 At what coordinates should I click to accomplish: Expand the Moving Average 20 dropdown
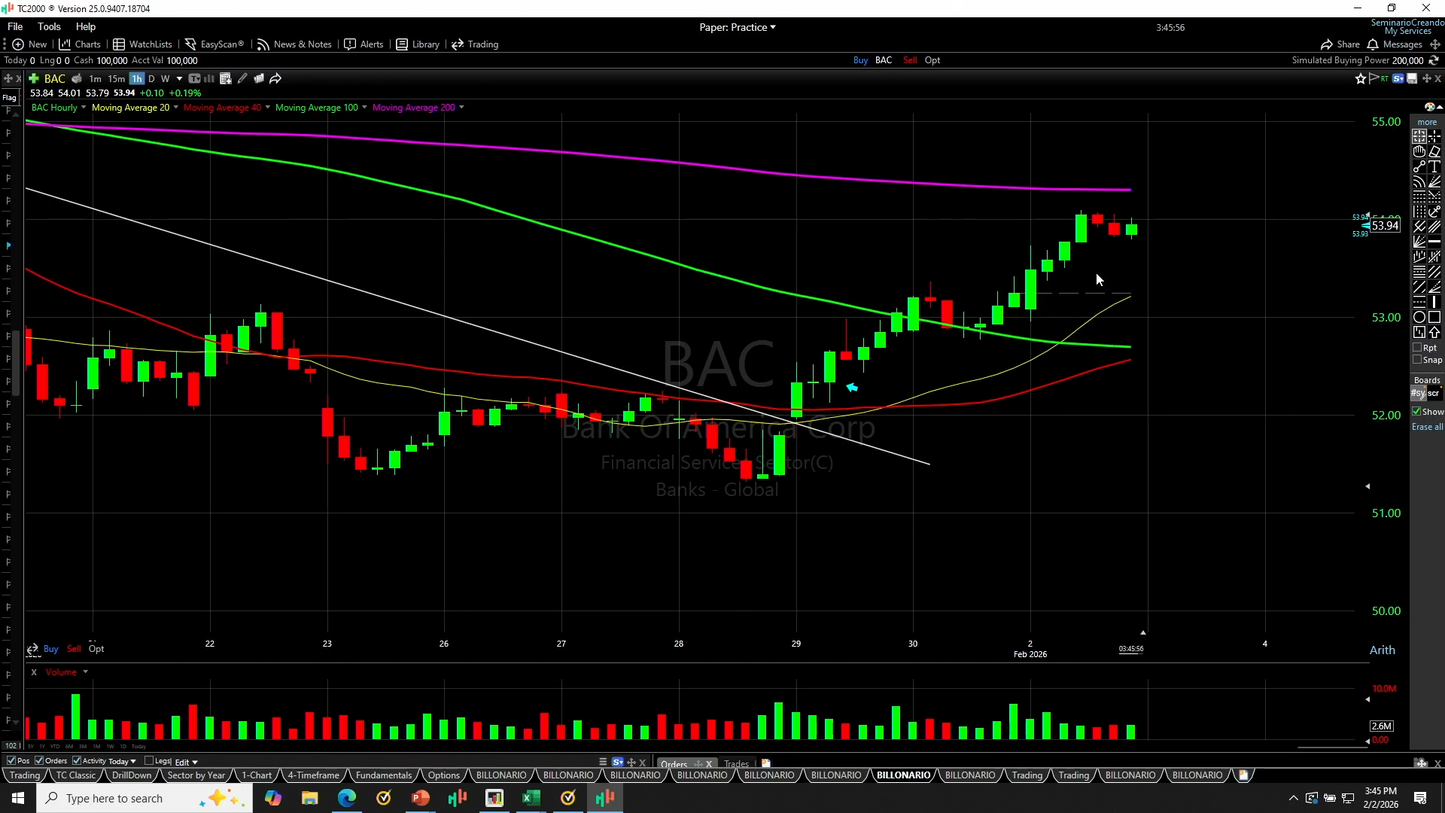[176, 108]
